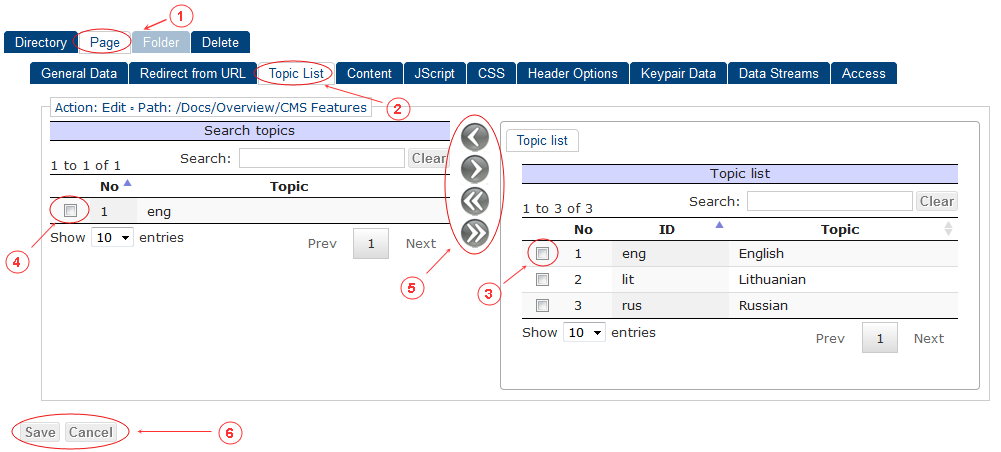Sort Search topics by No column arrow
The width and height of the screenshot is (1001, 452).
tap(127, 183)
